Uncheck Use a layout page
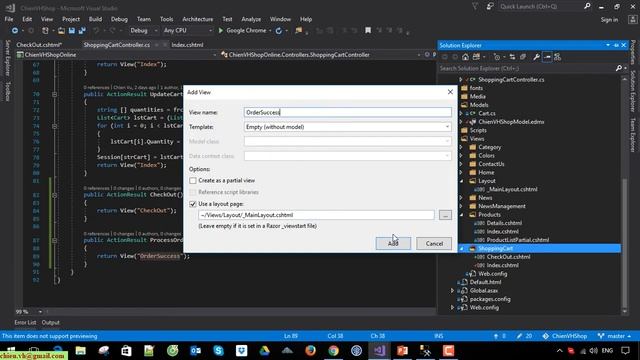 coord(193,204)
